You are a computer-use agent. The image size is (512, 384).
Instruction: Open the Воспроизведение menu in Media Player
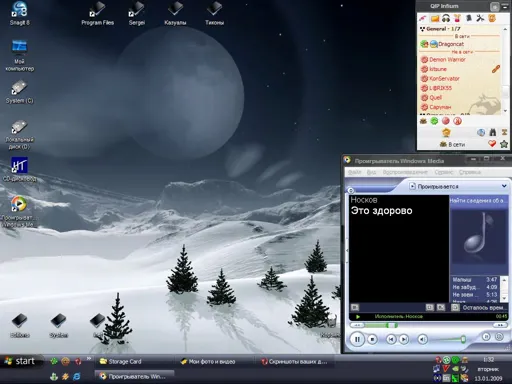pyautogui.click(x=405, y=172)
